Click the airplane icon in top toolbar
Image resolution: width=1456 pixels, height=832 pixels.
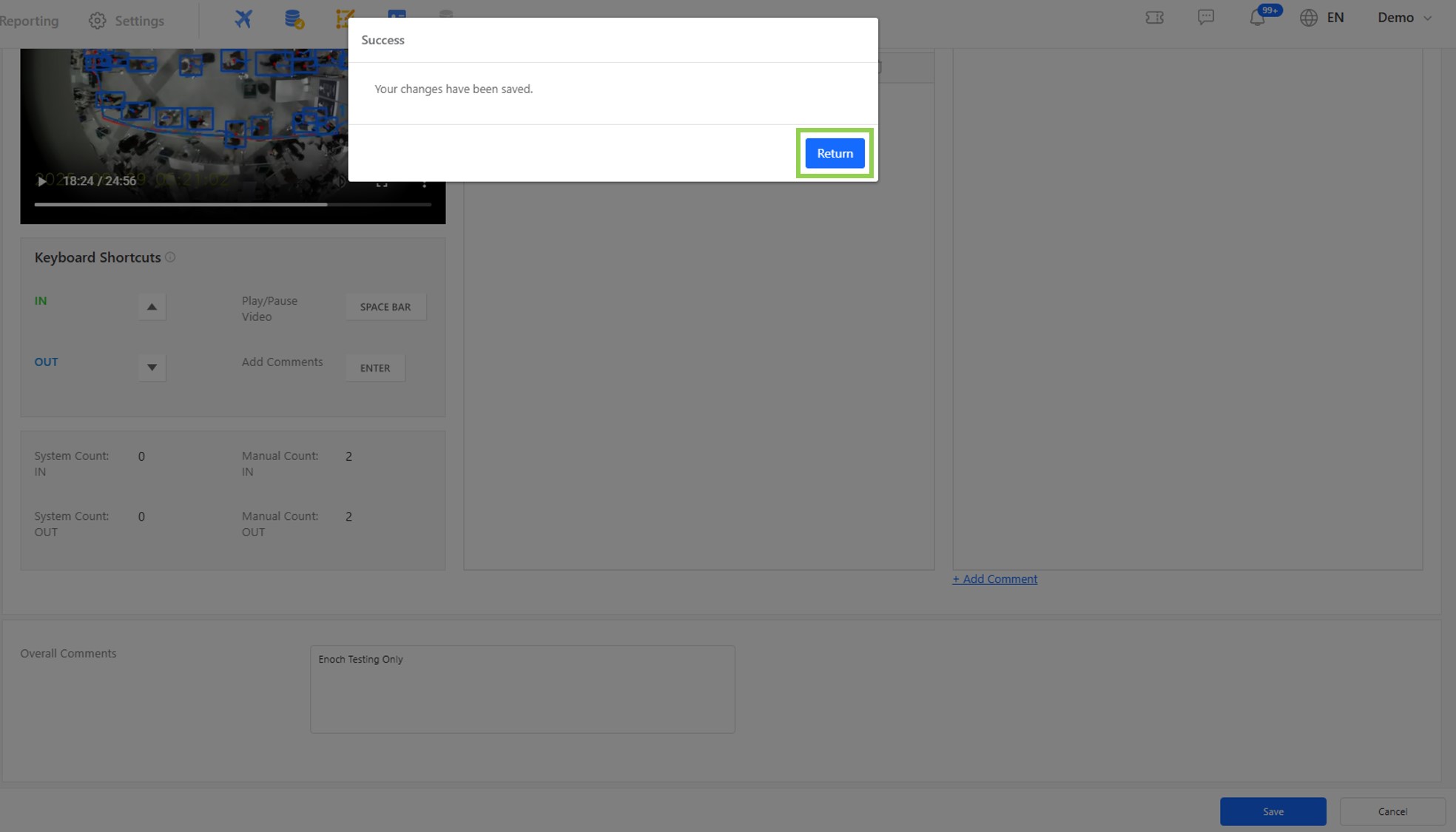(243, 18)
